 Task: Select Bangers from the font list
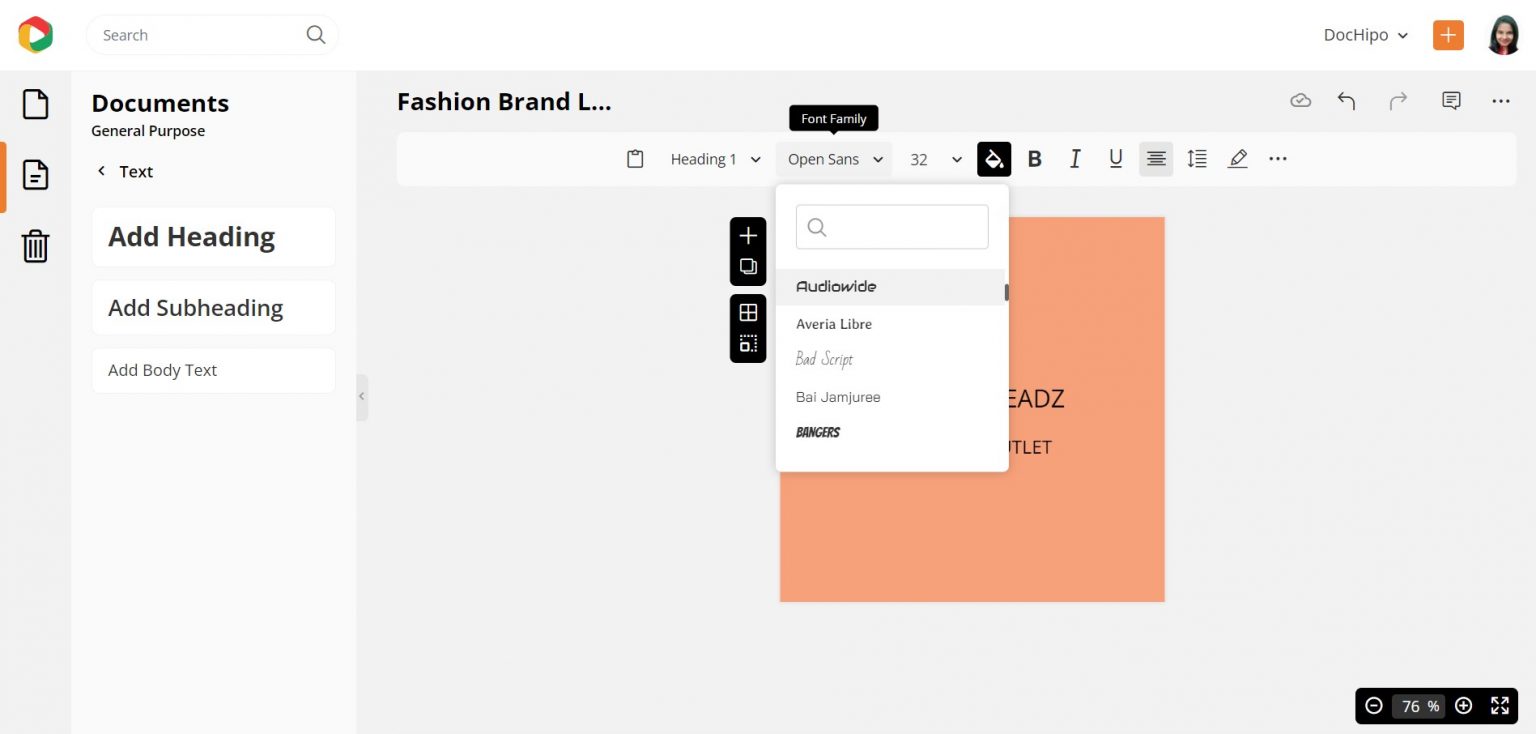point(818,432)
